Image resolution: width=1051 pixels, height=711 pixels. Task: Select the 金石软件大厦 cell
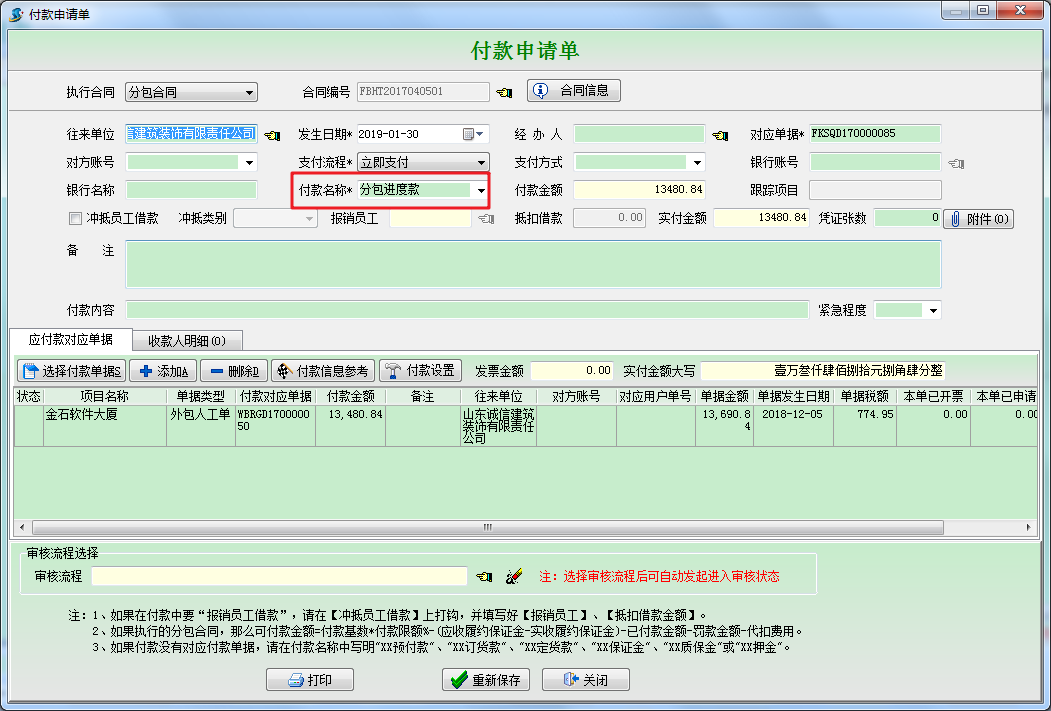point(105,425)
